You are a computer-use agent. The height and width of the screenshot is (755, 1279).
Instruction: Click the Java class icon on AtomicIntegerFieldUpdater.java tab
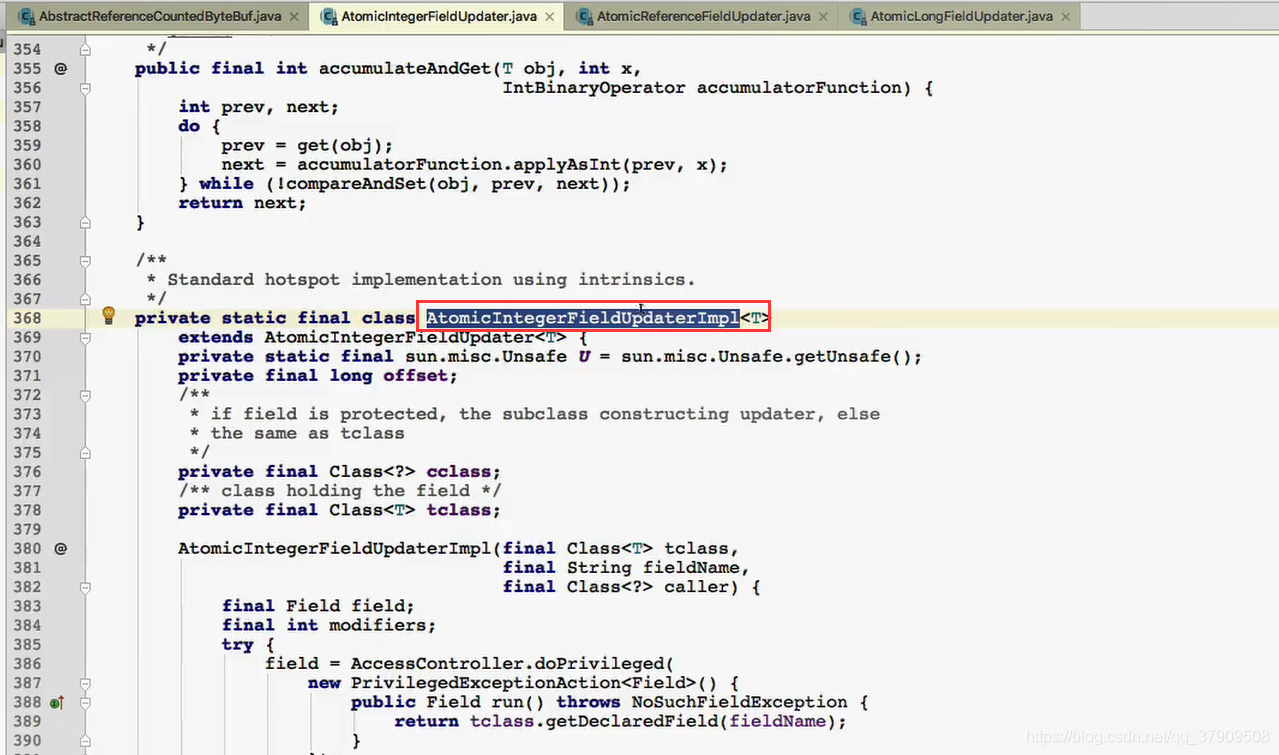tap(330, 17)
